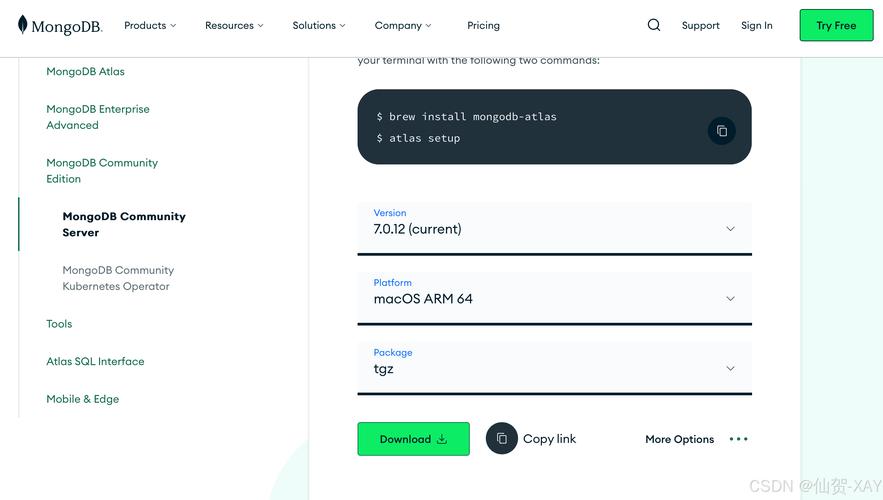This screenshot has width=883, height=500.
Task: Open MongoDB Community Kubernetes Operator item
Action: point(118,278)
